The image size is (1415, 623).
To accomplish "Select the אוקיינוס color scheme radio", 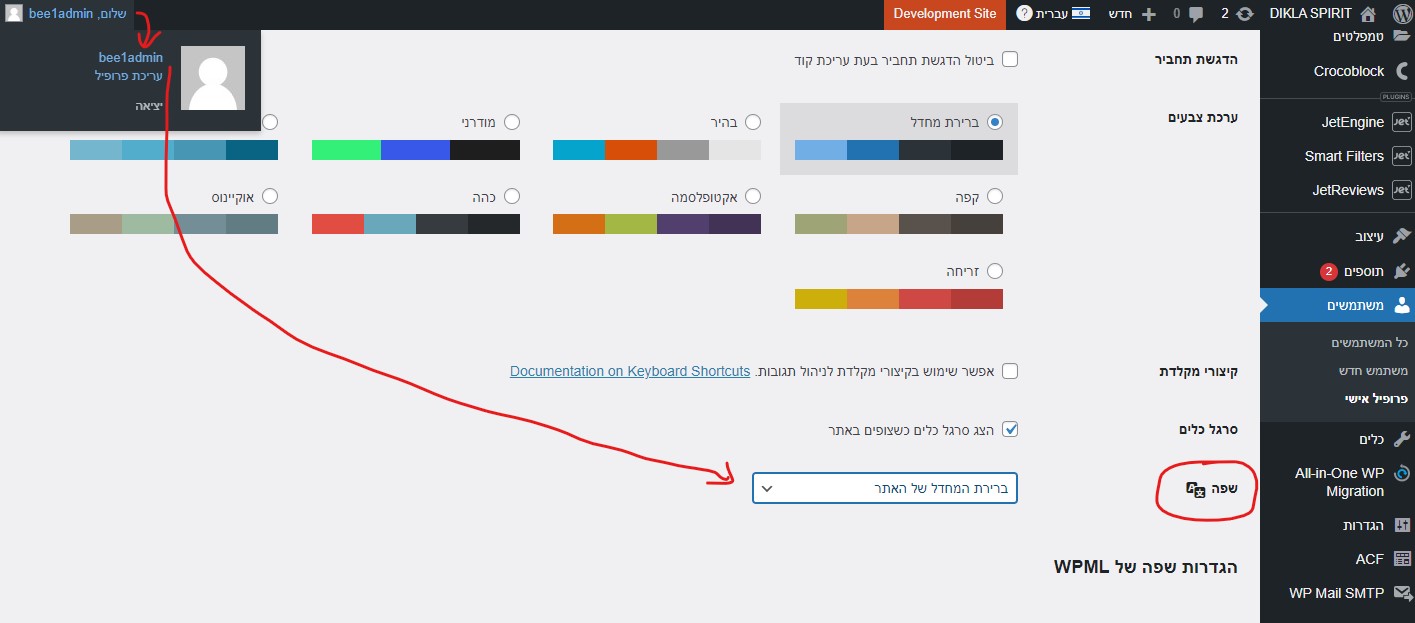I will [270, 197].
